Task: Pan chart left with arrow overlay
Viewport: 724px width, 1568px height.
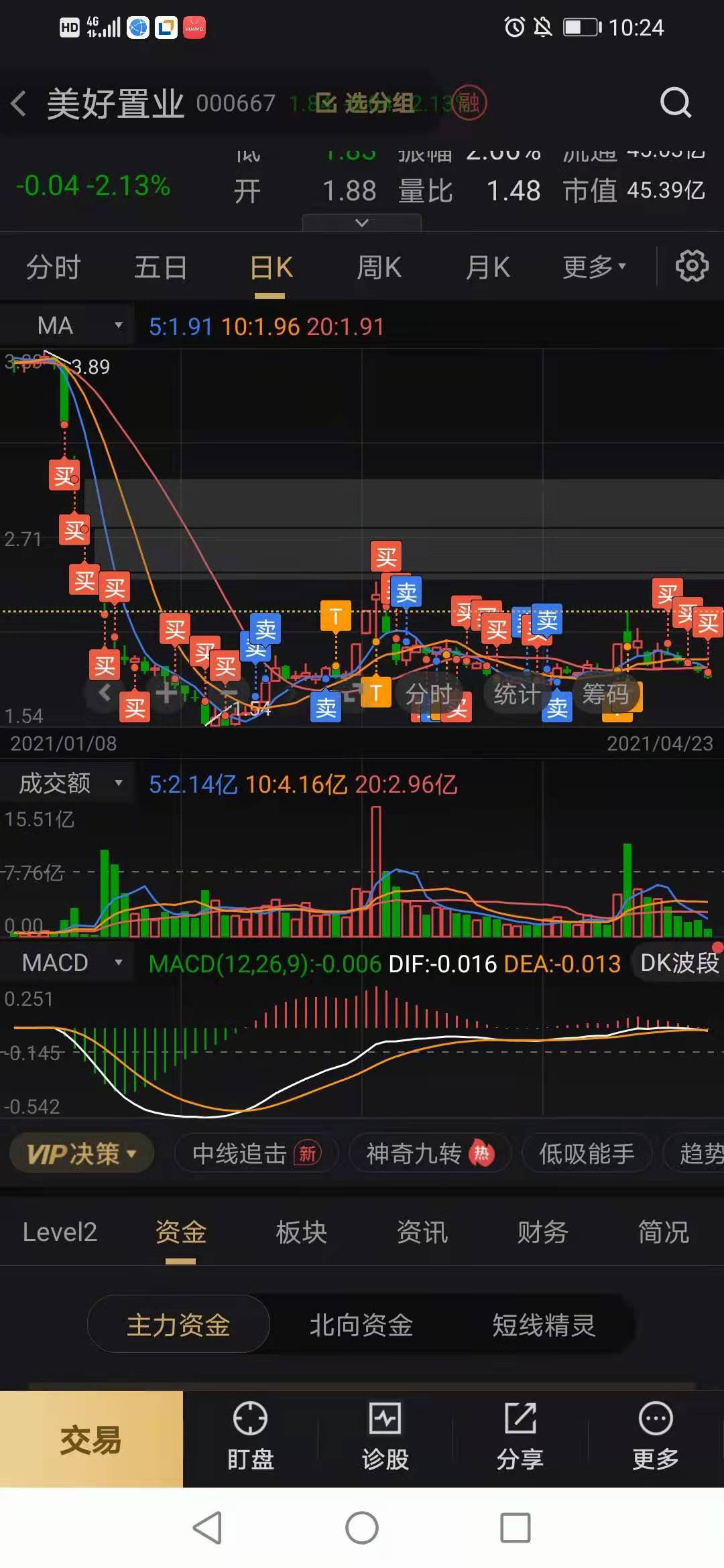Action: click(105, 692)
